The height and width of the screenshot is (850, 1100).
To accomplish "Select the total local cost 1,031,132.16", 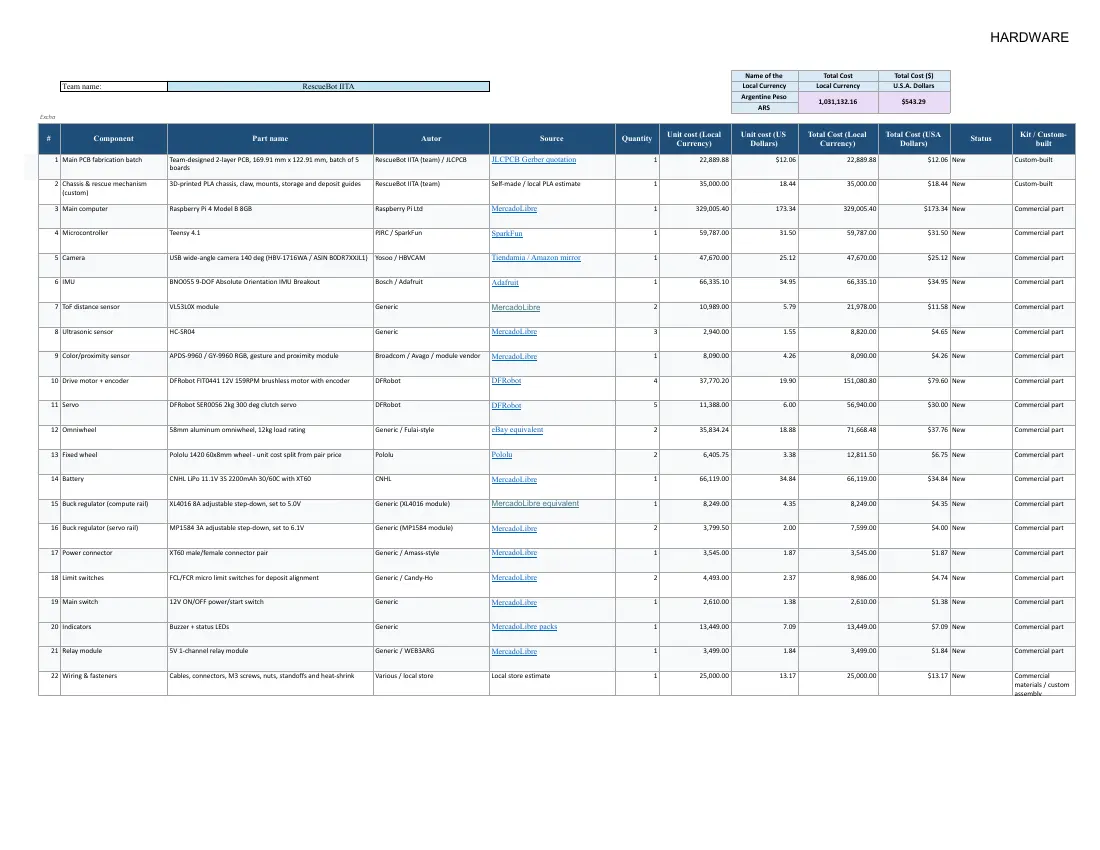I will (838, 102).
